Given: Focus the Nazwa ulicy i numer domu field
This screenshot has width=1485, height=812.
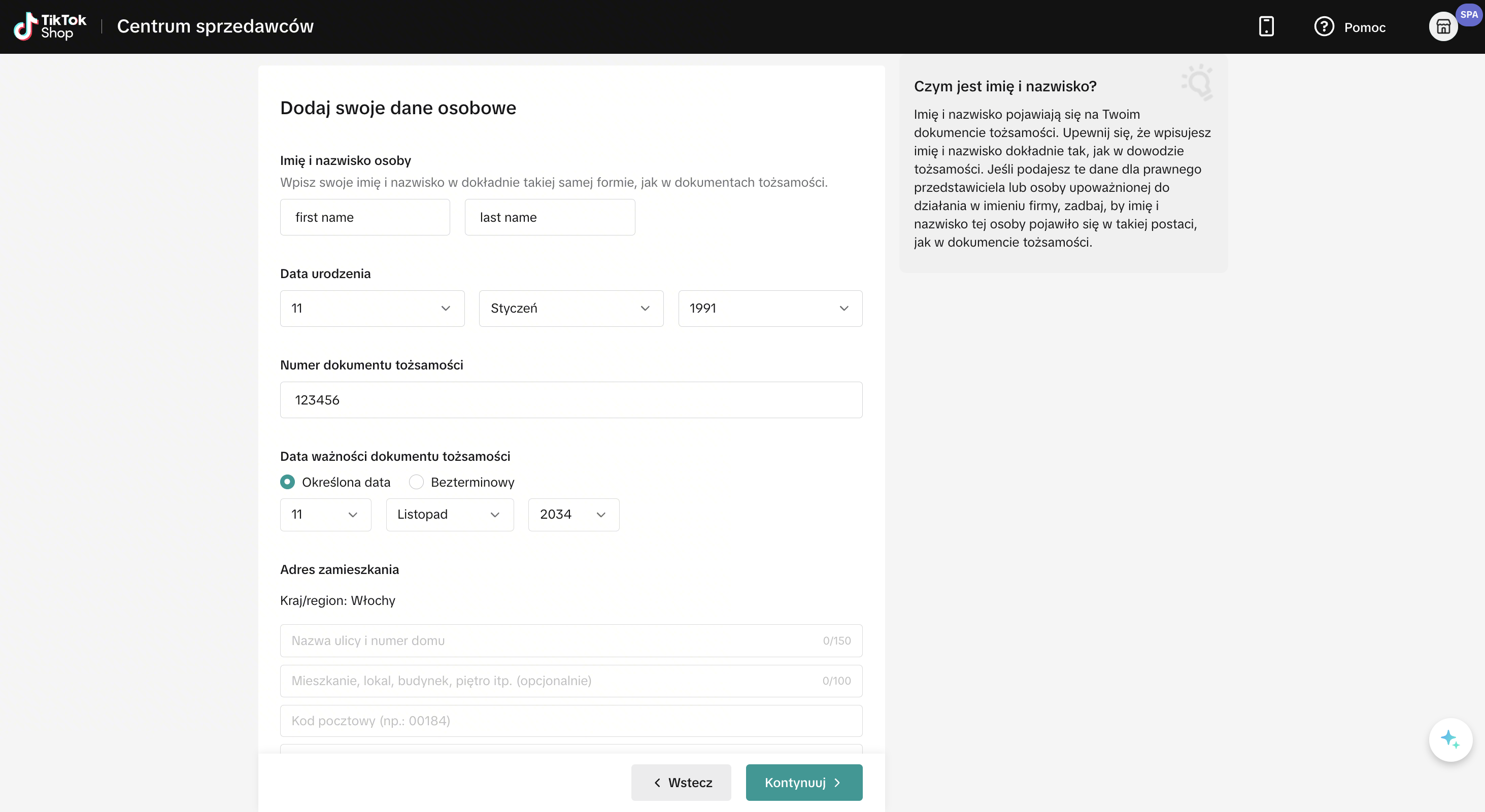Looking at the screenshot, I should coord(571,641).
